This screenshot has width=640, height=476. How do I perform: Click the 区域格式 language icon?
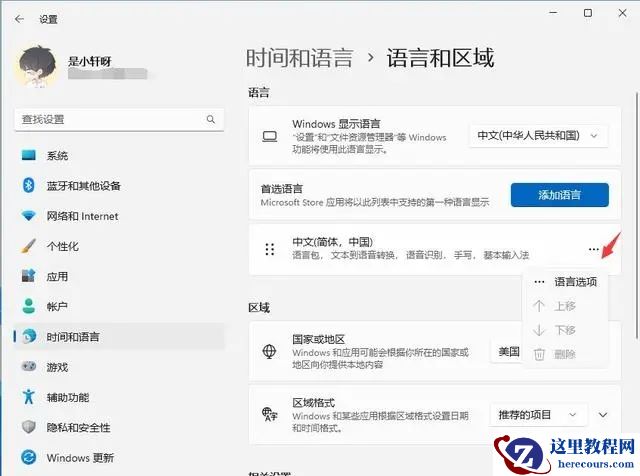[269, 414]
